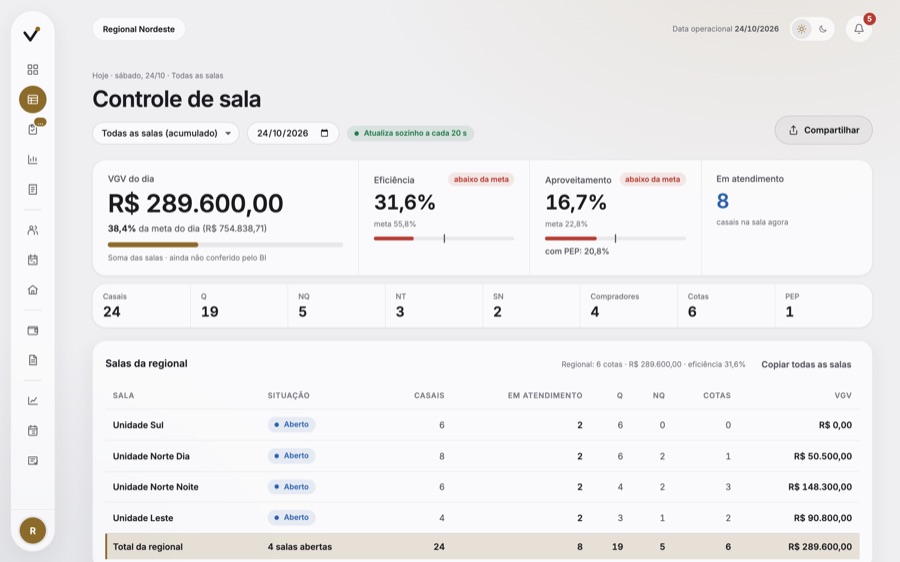
Task: Click the SN stat card showing 2
Action: 532,306
